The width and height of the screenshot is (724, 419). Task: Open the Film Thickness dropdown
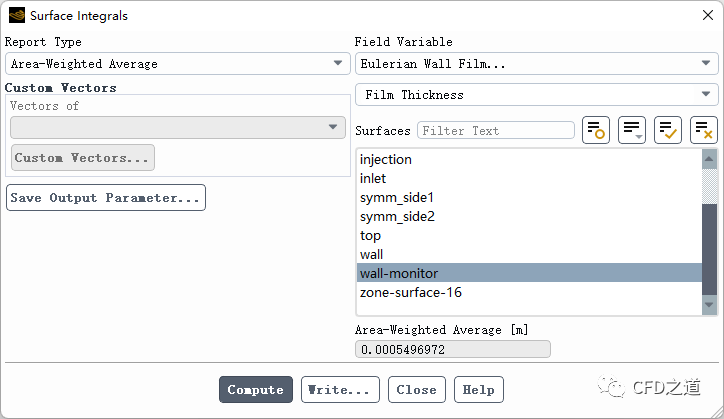pos(536,95)
